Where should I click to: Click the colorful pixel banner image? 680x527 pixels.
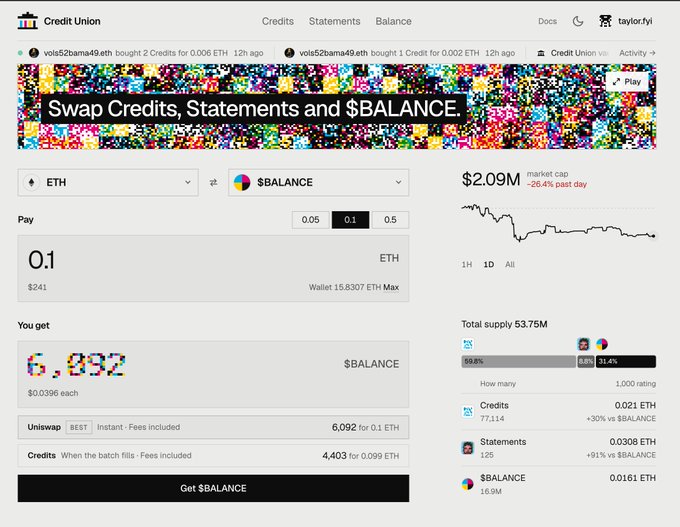(x=337, y=107)
